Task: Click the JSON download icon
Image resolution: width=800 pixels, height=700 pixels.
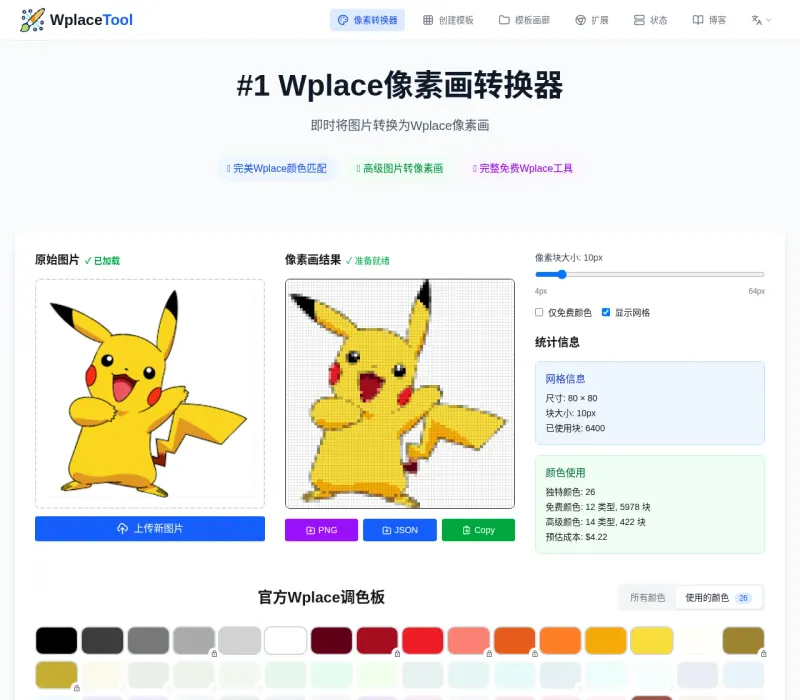Action: [x=387, y=531]
